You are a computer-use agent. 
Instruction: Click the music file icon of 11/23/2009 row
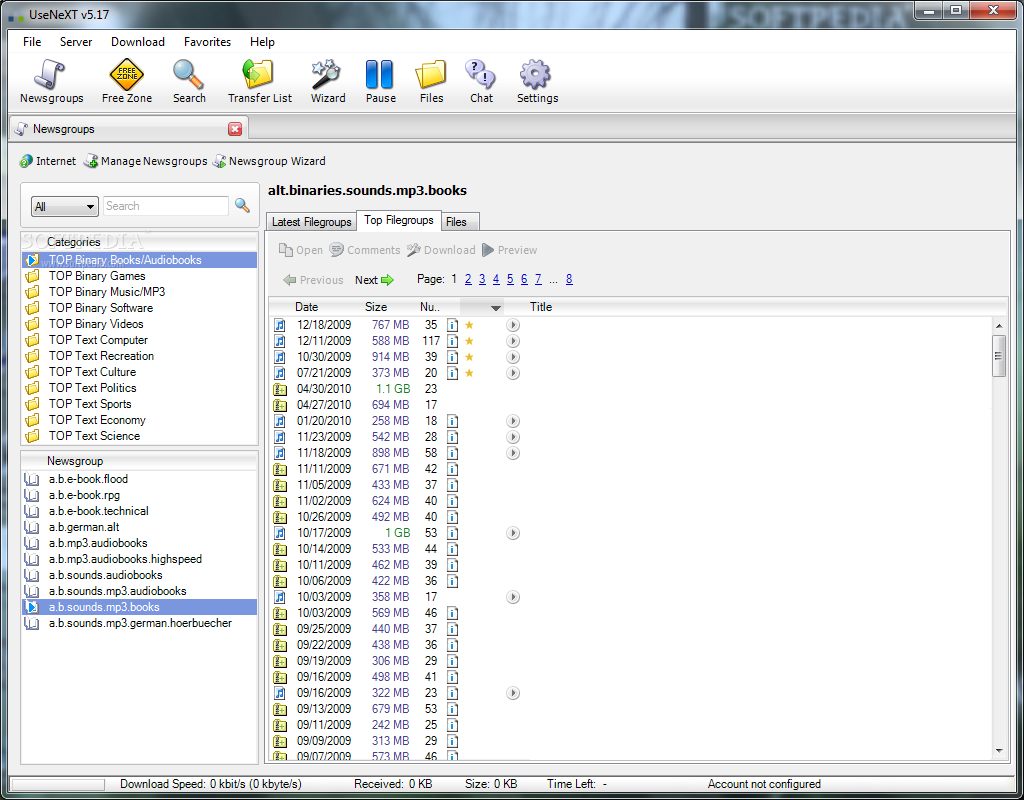click(280, 437)
